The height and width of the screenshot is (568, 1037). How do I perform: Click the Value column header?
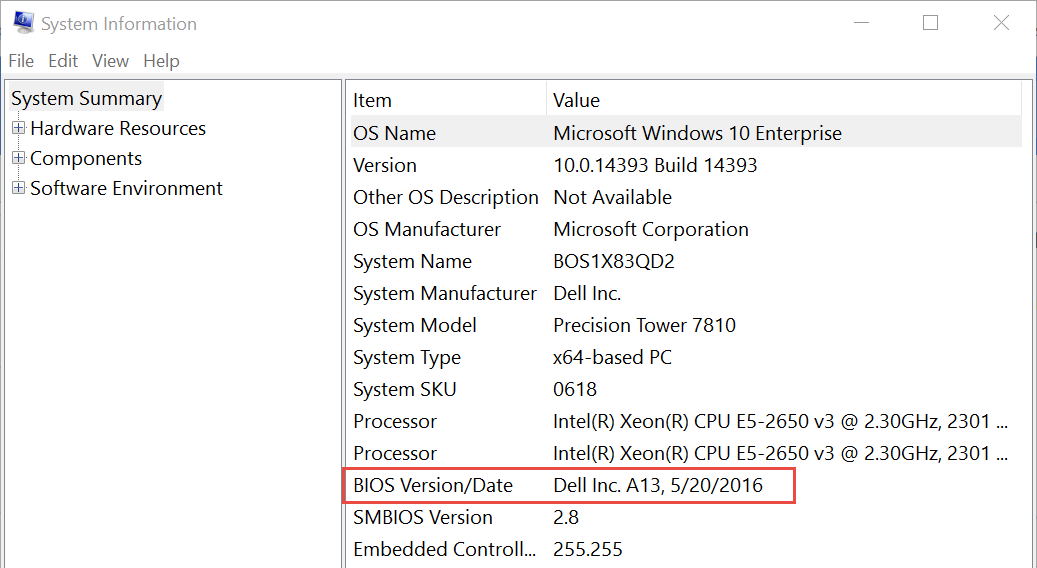tap(576, 100)
